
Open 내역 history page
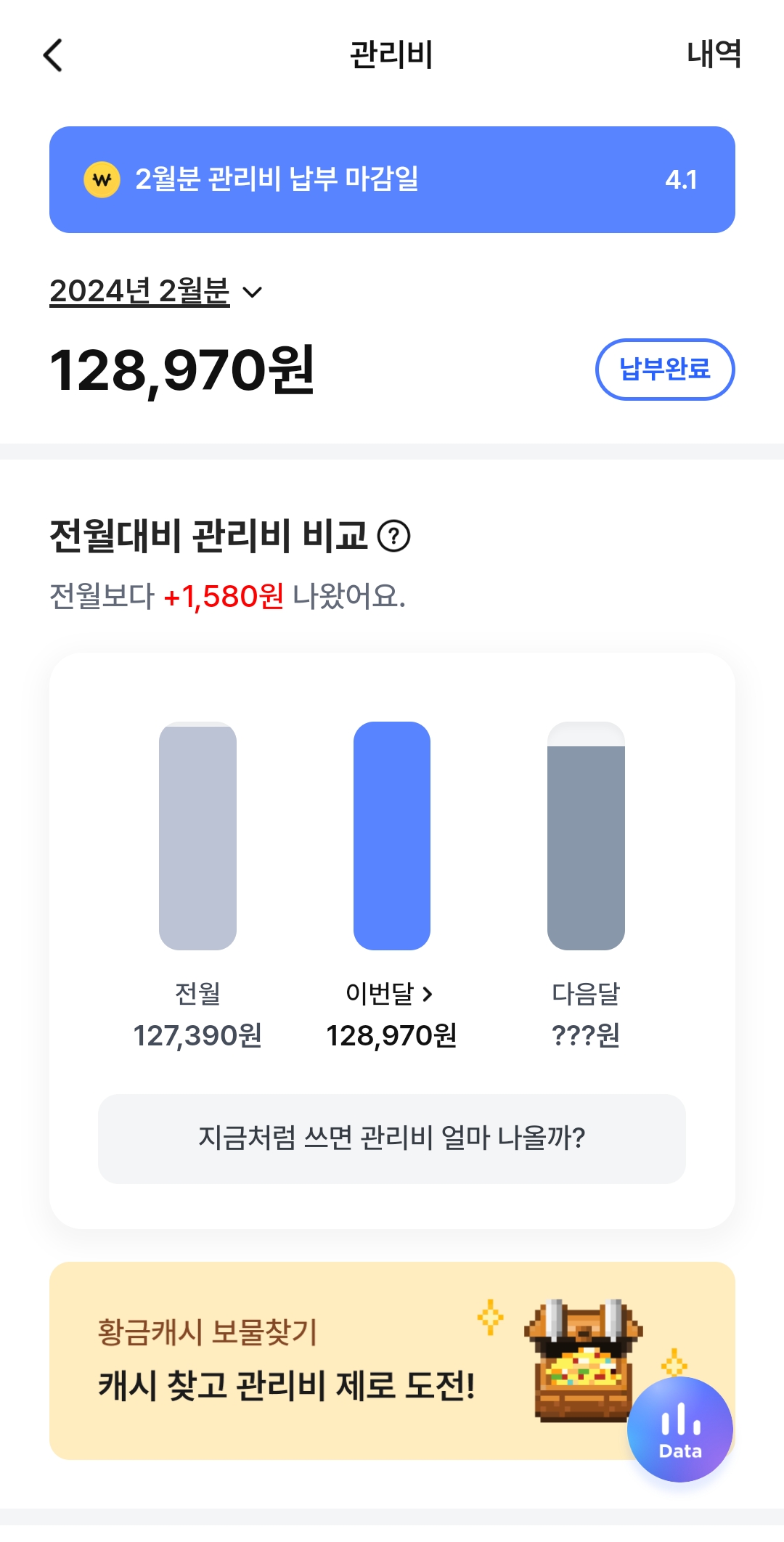(x=714, y=54)
